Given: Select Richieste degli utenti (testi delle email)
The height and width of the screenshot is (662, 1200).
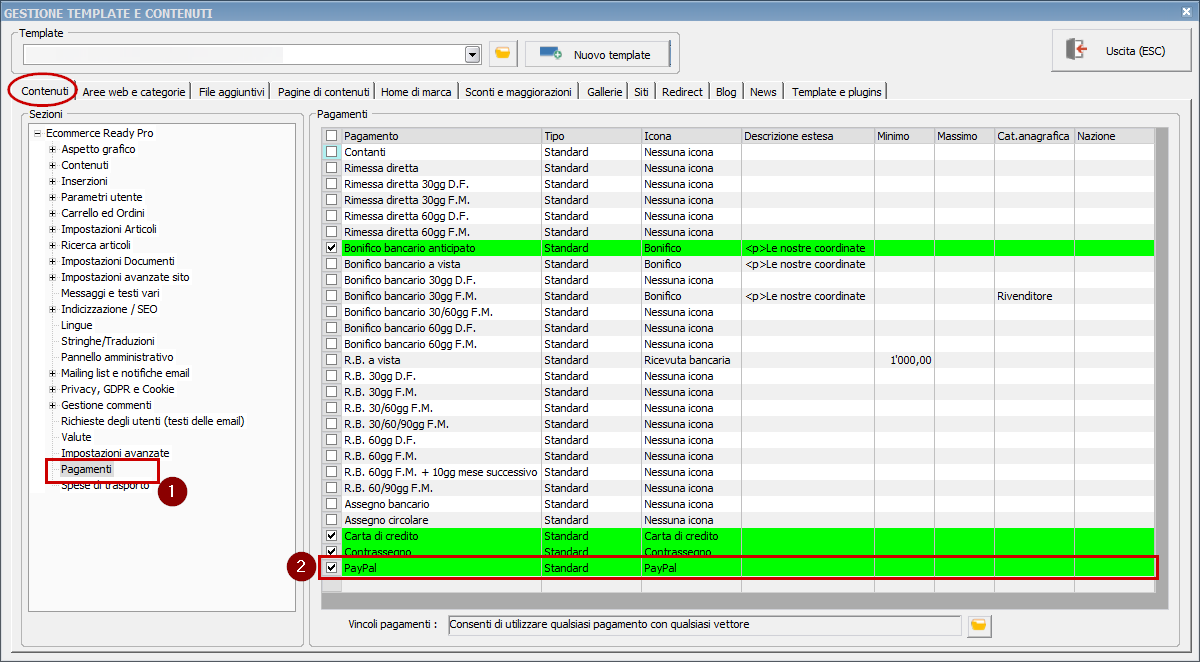Looking at the screenshot, I should (153, 421).
